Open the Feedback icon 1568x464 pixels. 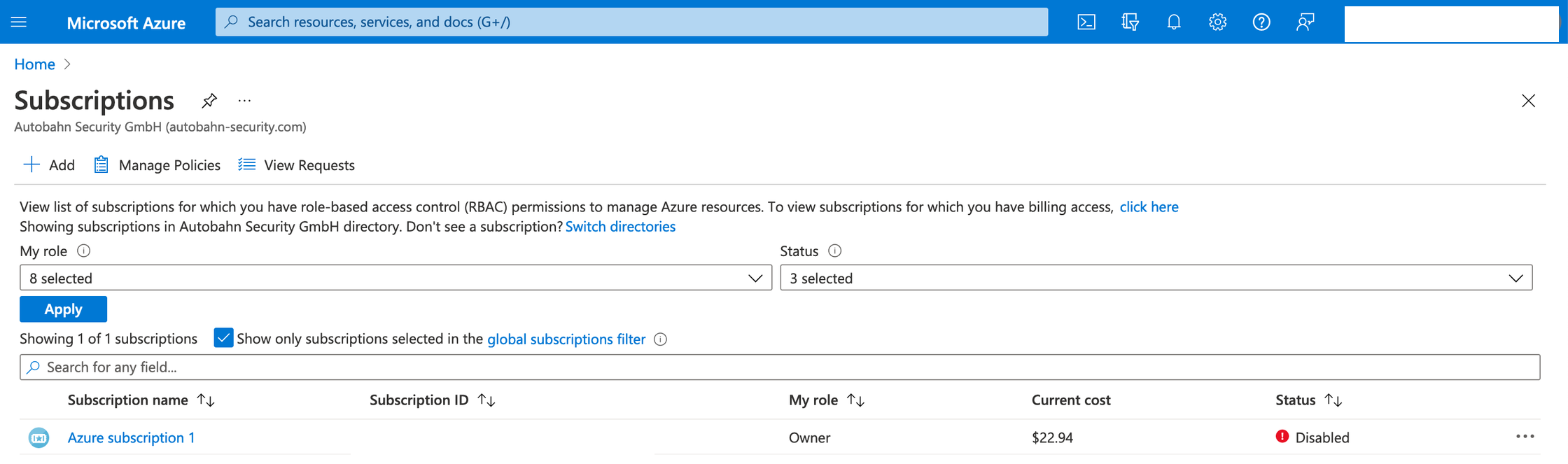tap(1305, 22)
